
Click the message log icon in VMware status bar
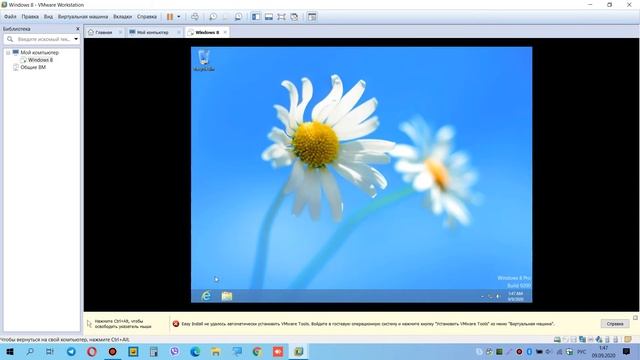(x=628, y=339)
